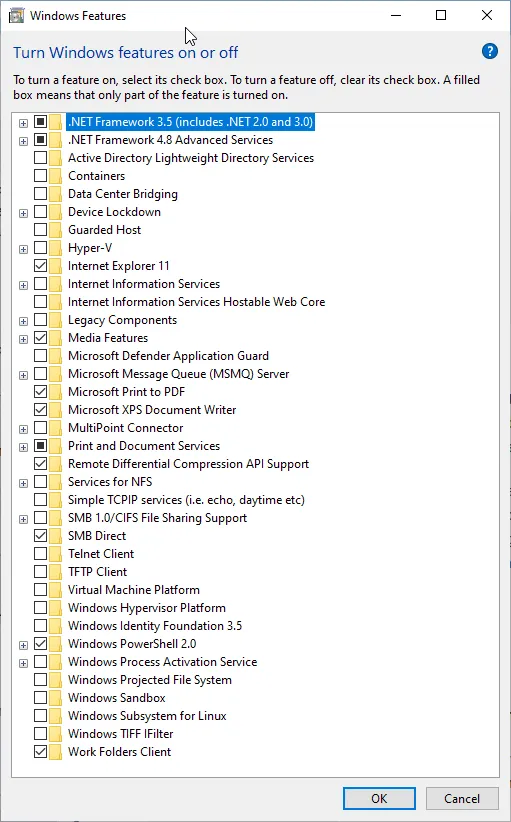Check Microsoft Defender Application Guard box
Image resolution: width=511 pixels, height=822 pixels.
pos(40,355)
